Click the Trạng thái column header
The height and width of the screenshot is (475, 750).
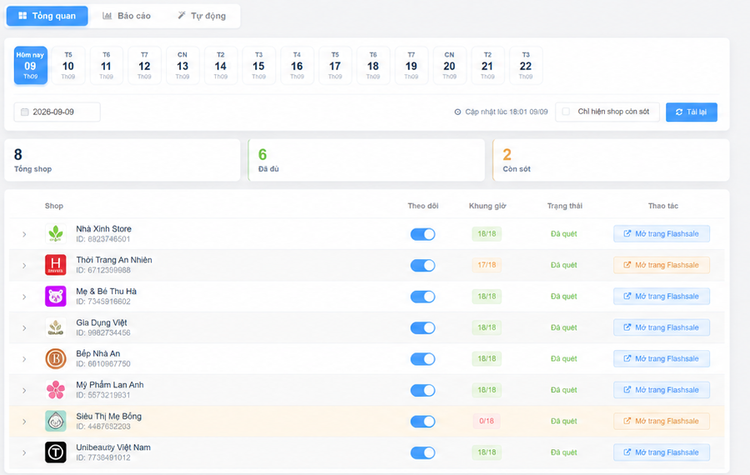click(x=564, y=206)
